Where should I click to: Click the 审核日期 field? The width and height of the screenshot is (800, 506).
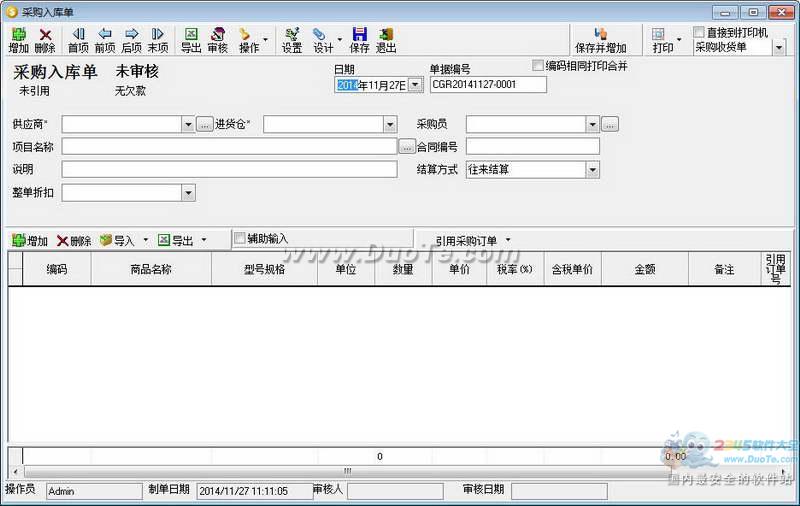pyautogui.click(x=559, y=491)
